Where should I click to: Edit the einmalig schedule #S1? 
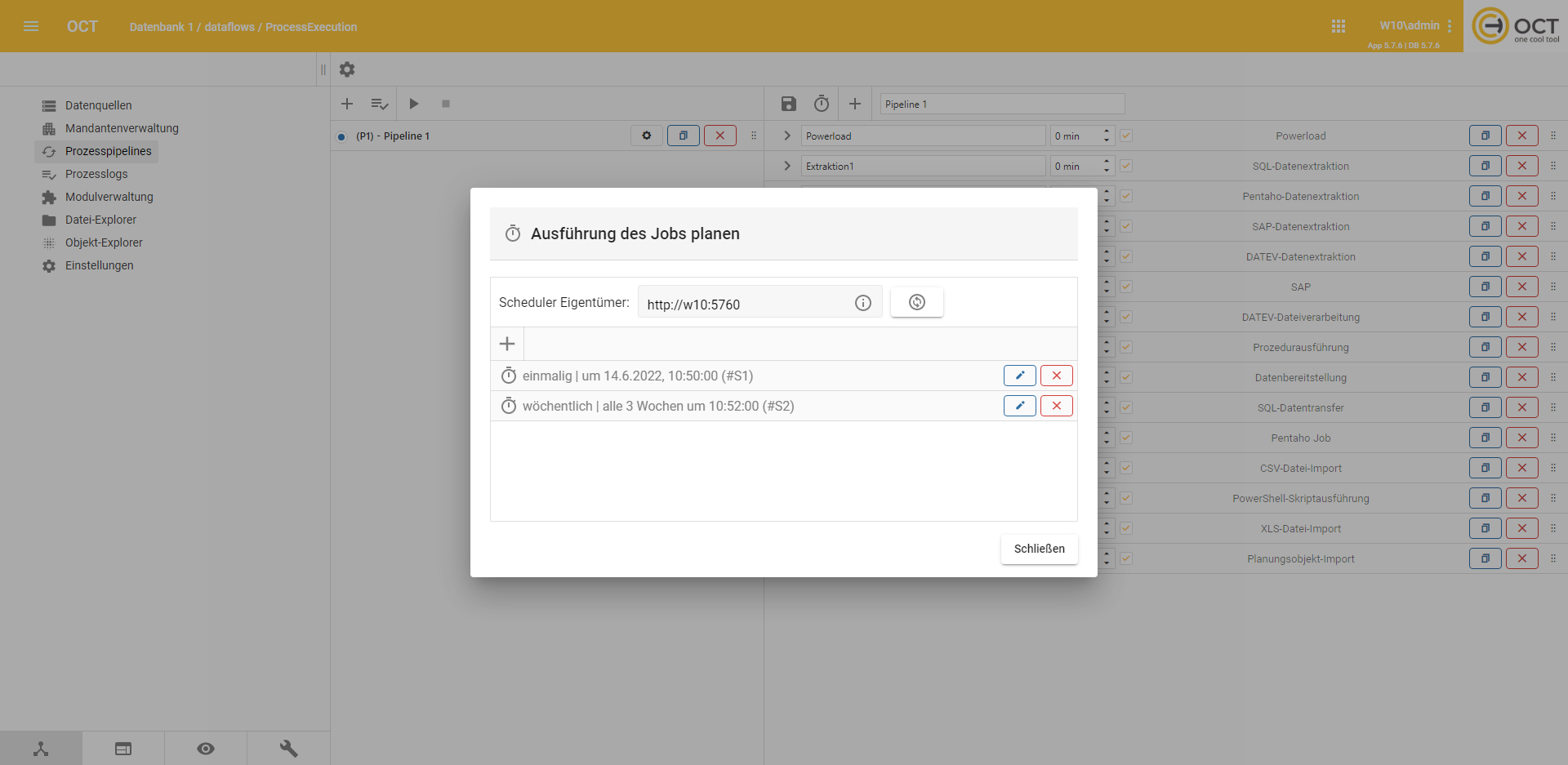pyautogui.click(x=1019, y=376)
